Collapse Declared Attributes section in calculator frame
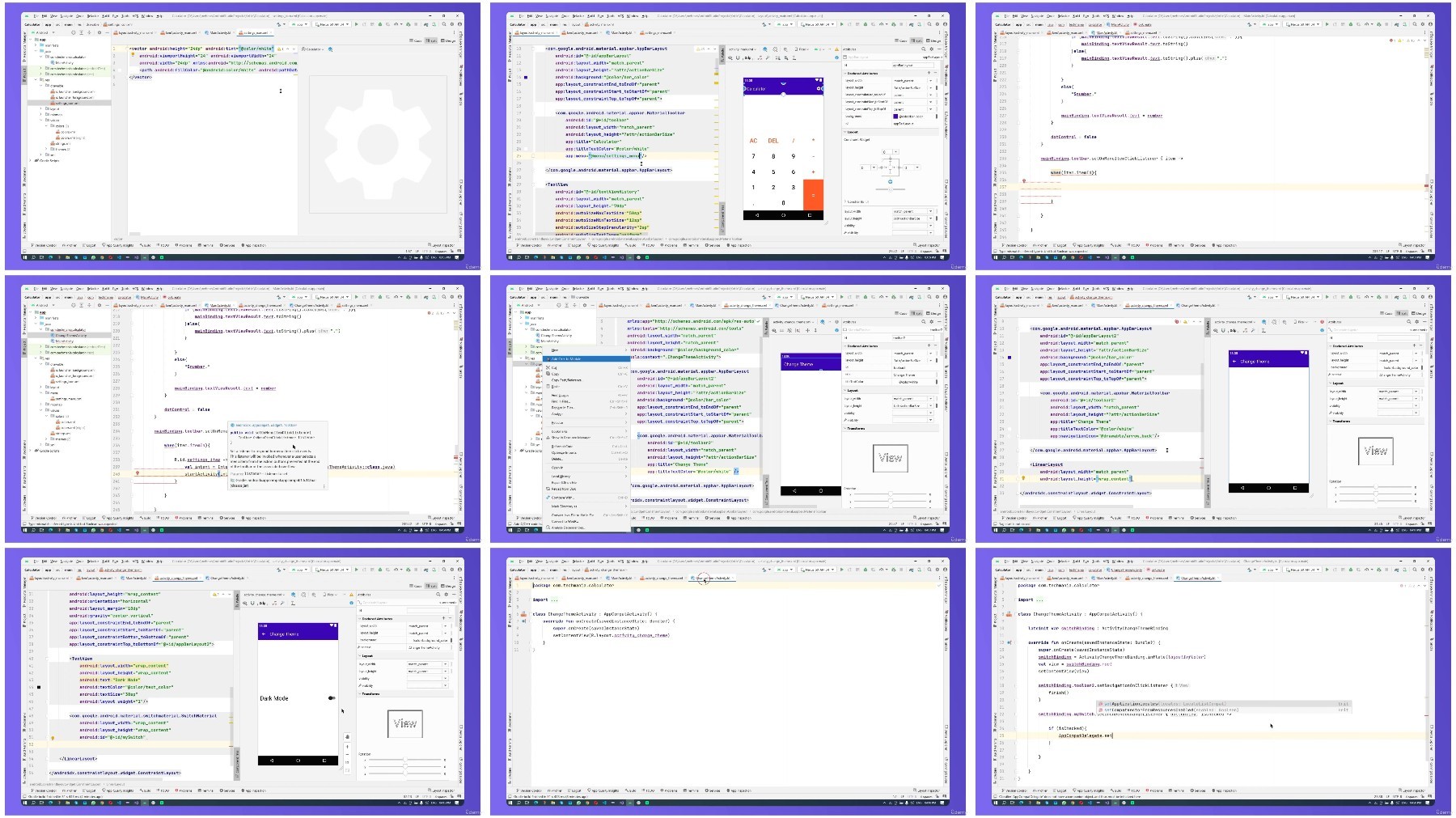Screen dimensions: 1456x818 click(845, 73)
